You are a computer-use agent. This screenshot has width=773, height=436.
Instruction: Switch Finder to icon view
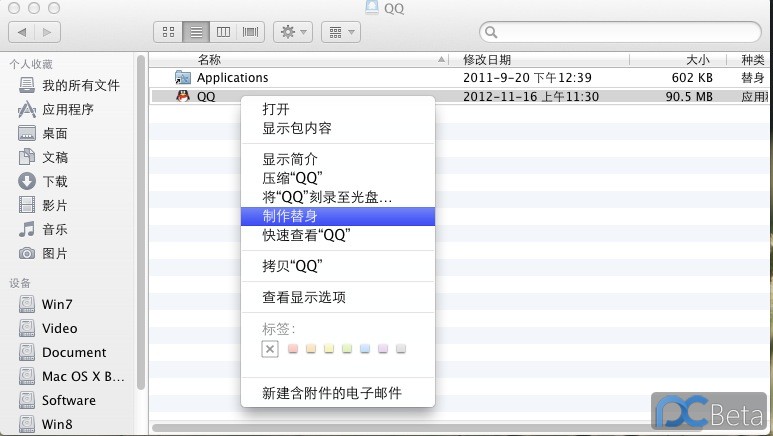click(x=168, y=33)
